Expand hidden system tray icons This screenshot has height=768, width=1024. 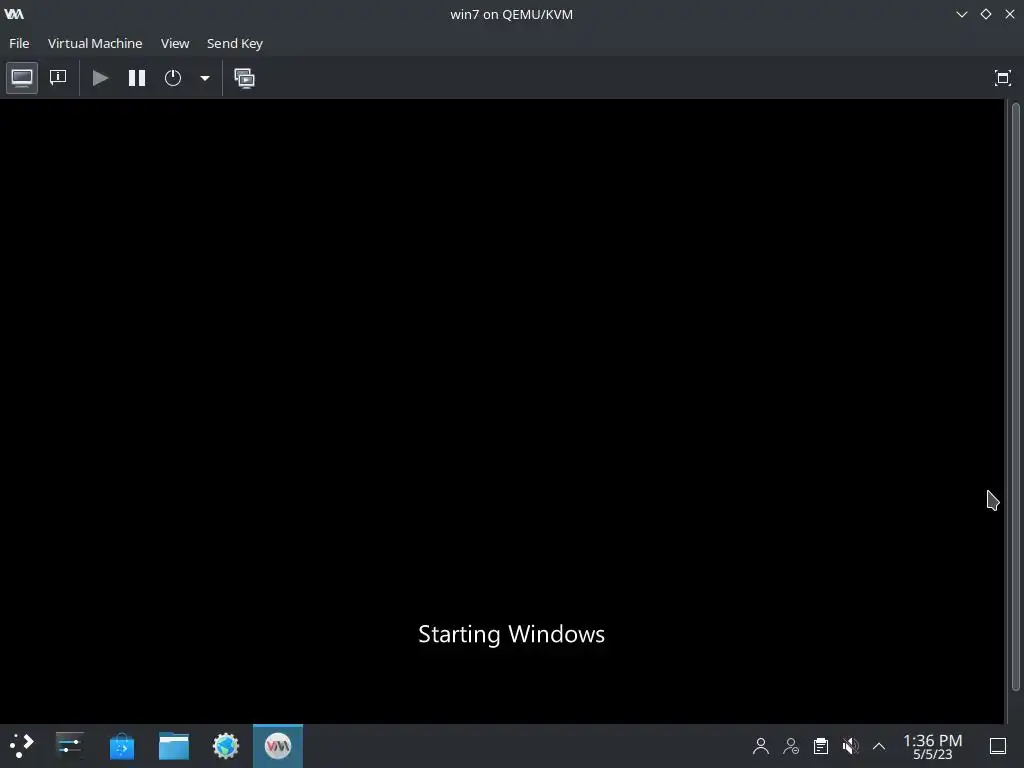click(x=879, y=746)
